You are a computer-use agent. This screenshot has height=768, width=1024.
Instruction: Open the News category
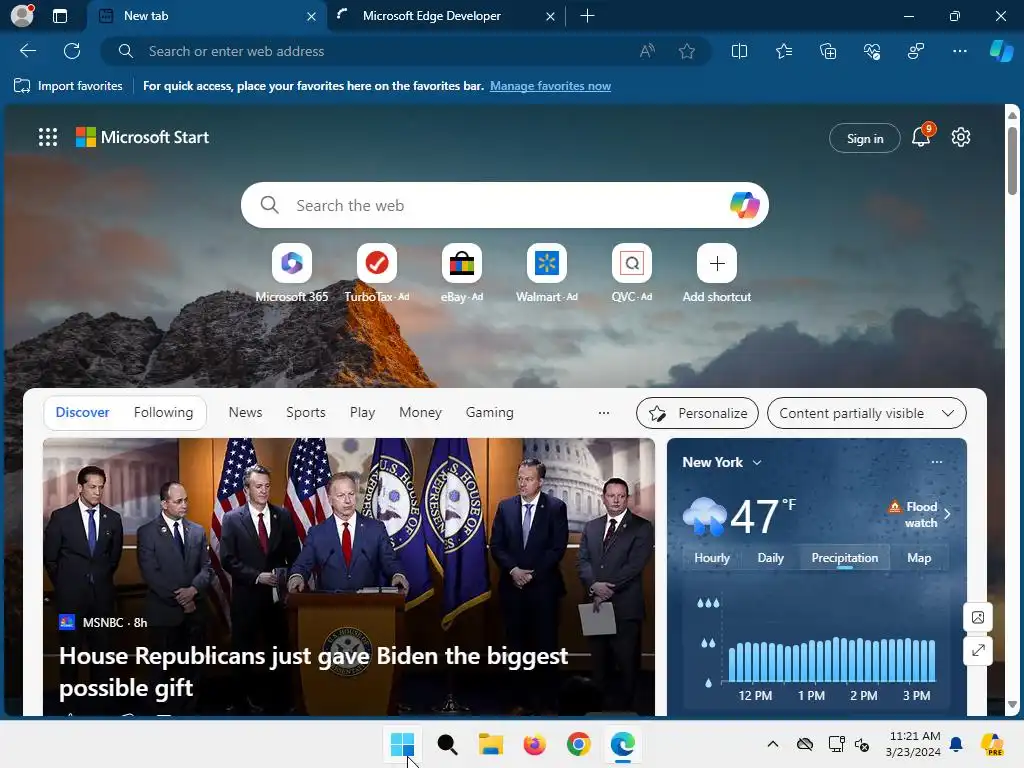246,413
